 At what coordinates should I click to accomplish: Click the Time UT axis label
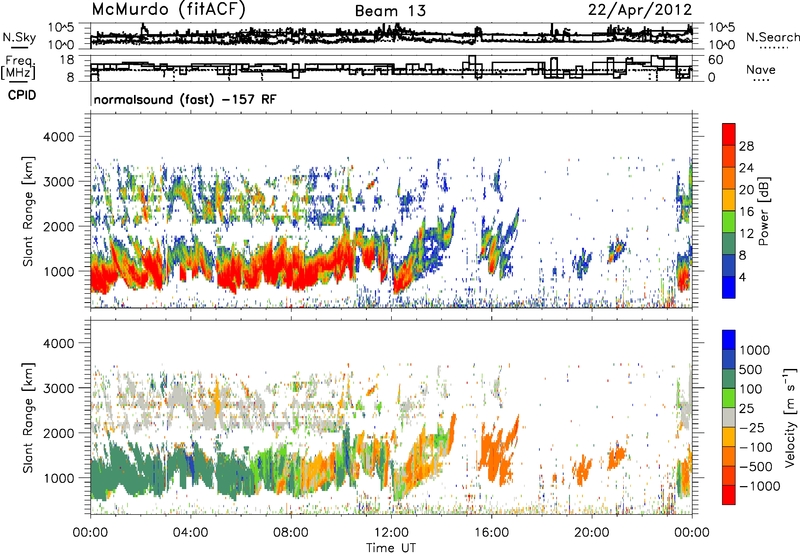click(391, 548)
